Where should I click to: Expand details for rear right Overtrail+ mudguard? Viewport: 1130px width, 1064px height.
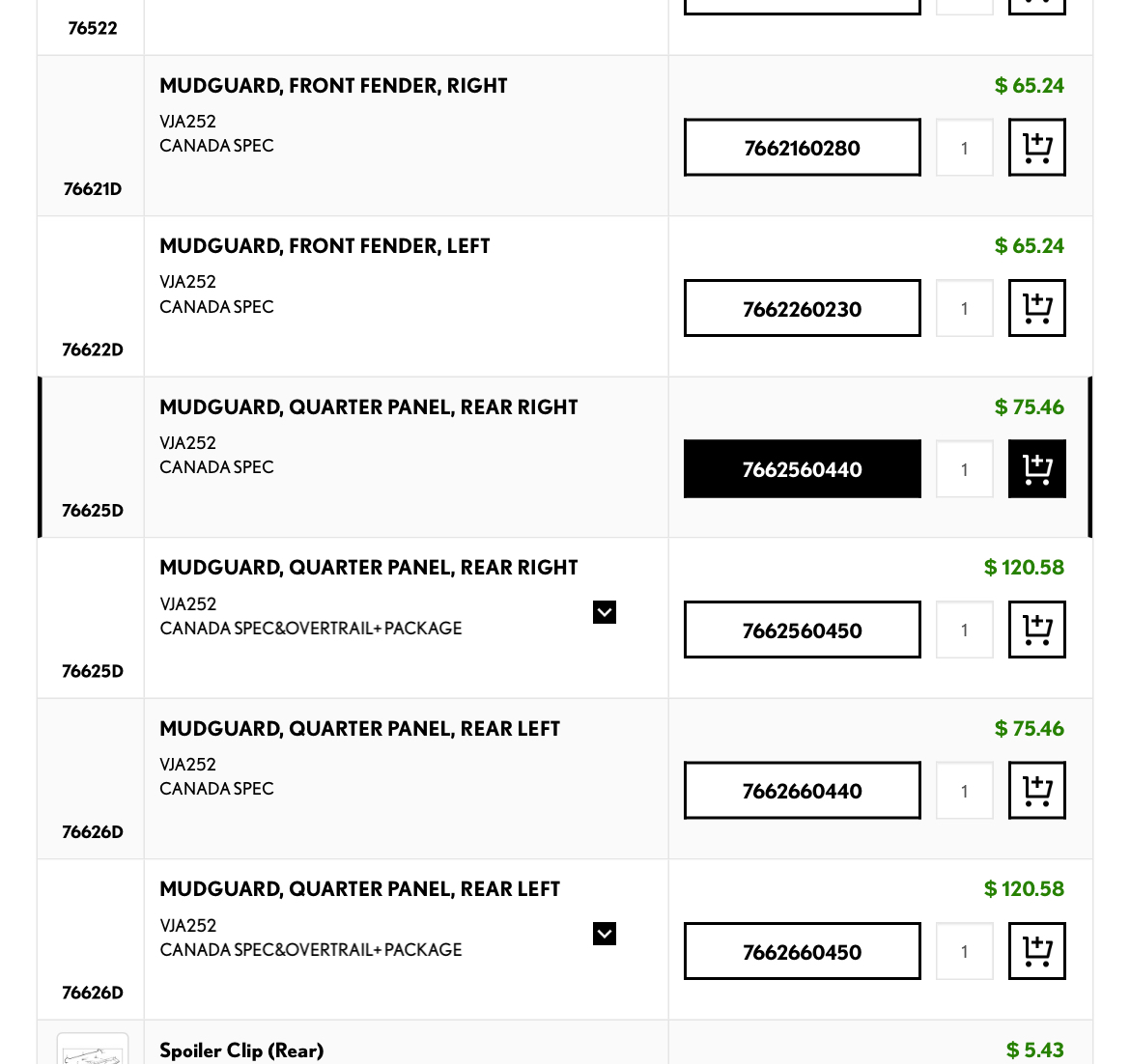pyautogui.click(x=604, y=612)
